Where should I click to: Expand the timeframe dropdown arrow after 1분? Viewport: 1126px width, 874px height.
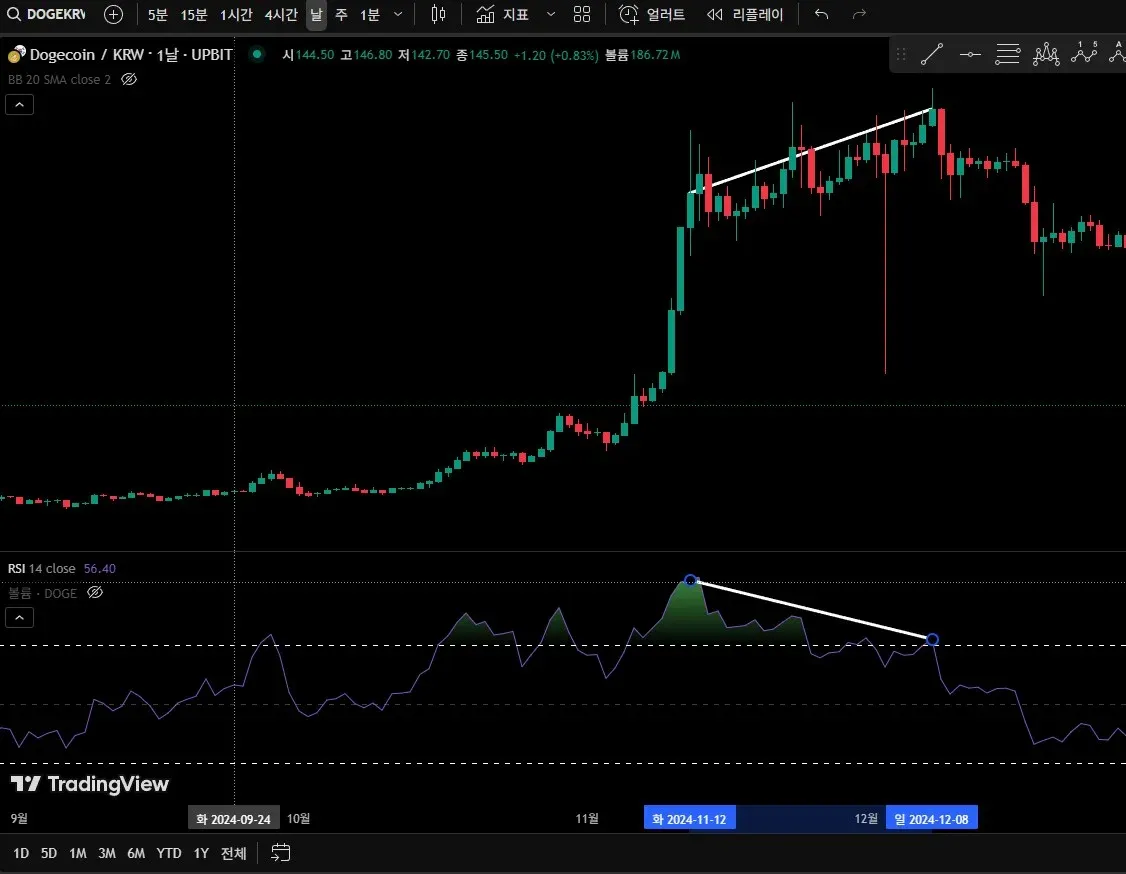398,14
